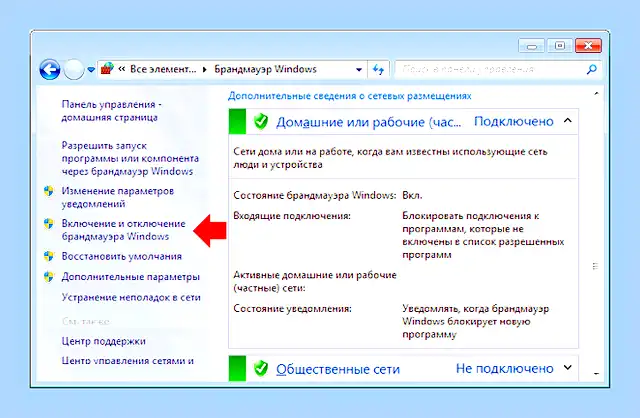
Task: Click the firewall icon in the address bar
Action: pos(107,69)
